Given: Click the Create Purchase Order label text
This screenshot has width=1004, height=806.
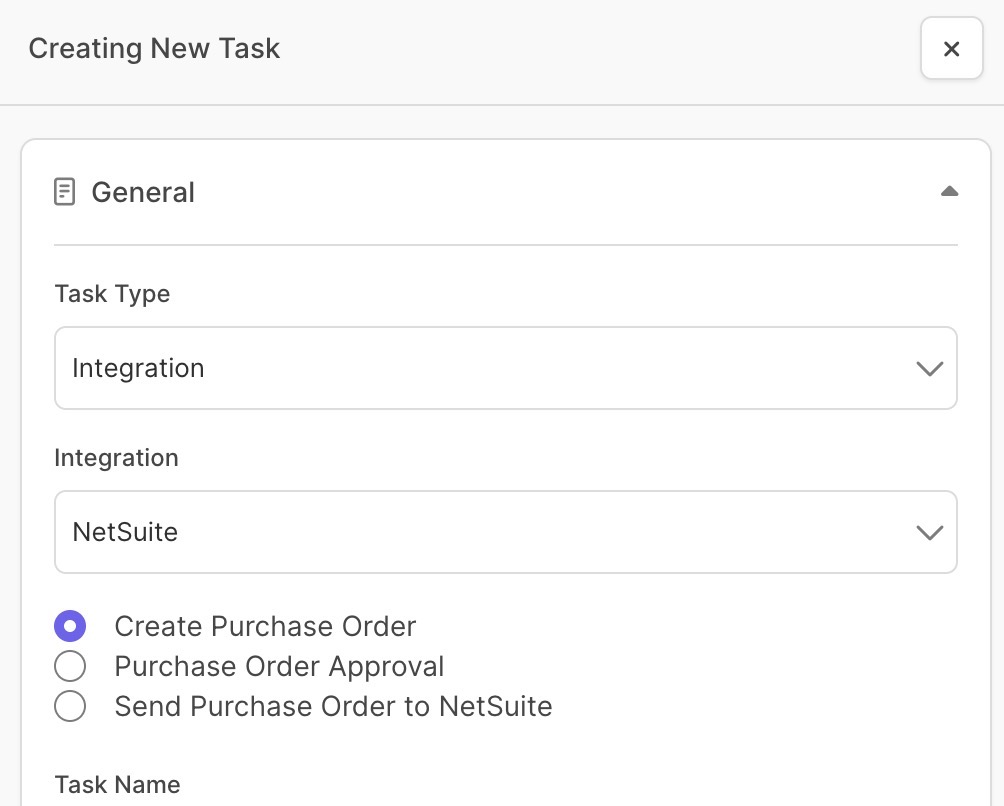Looking at the screenshot, I should tap(265, 626).
